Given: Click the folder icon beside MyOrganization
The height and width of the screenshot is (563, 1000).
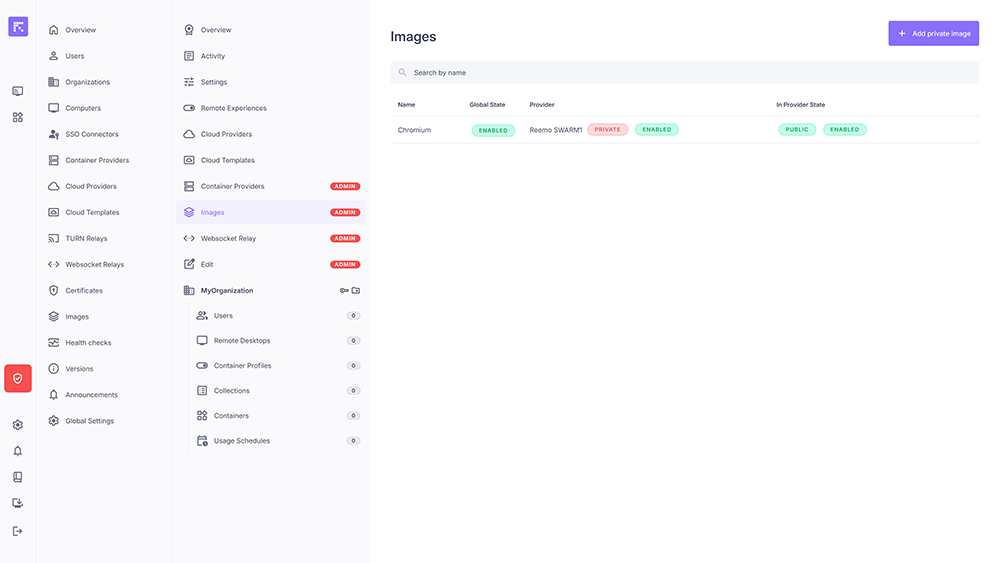Looking at the screenshot, I should 356,291.
